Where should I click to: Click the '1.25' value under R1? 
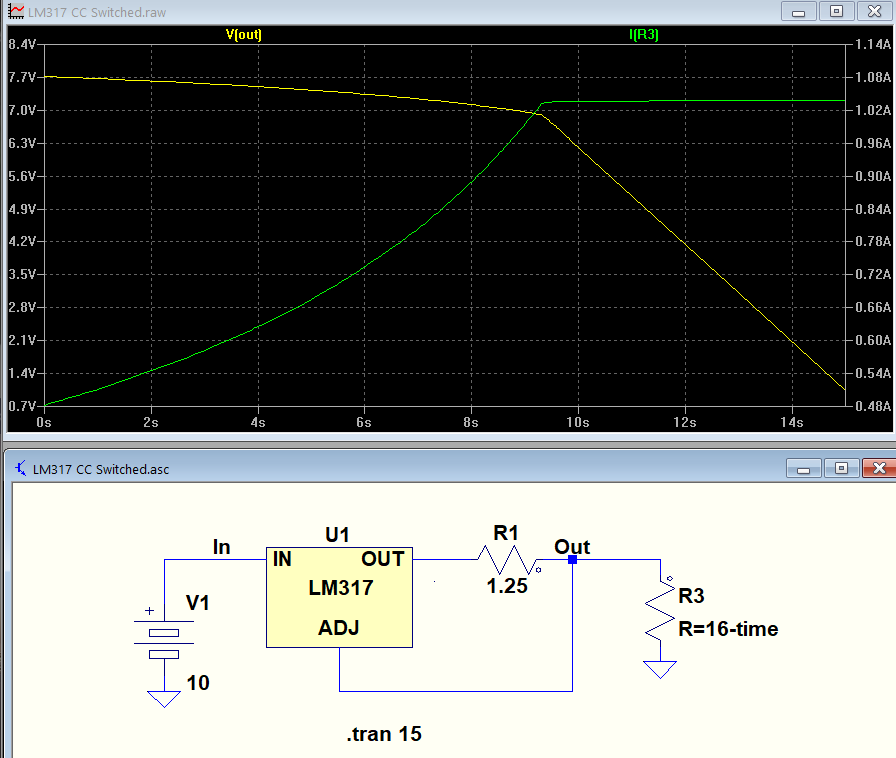click(507, 586)
